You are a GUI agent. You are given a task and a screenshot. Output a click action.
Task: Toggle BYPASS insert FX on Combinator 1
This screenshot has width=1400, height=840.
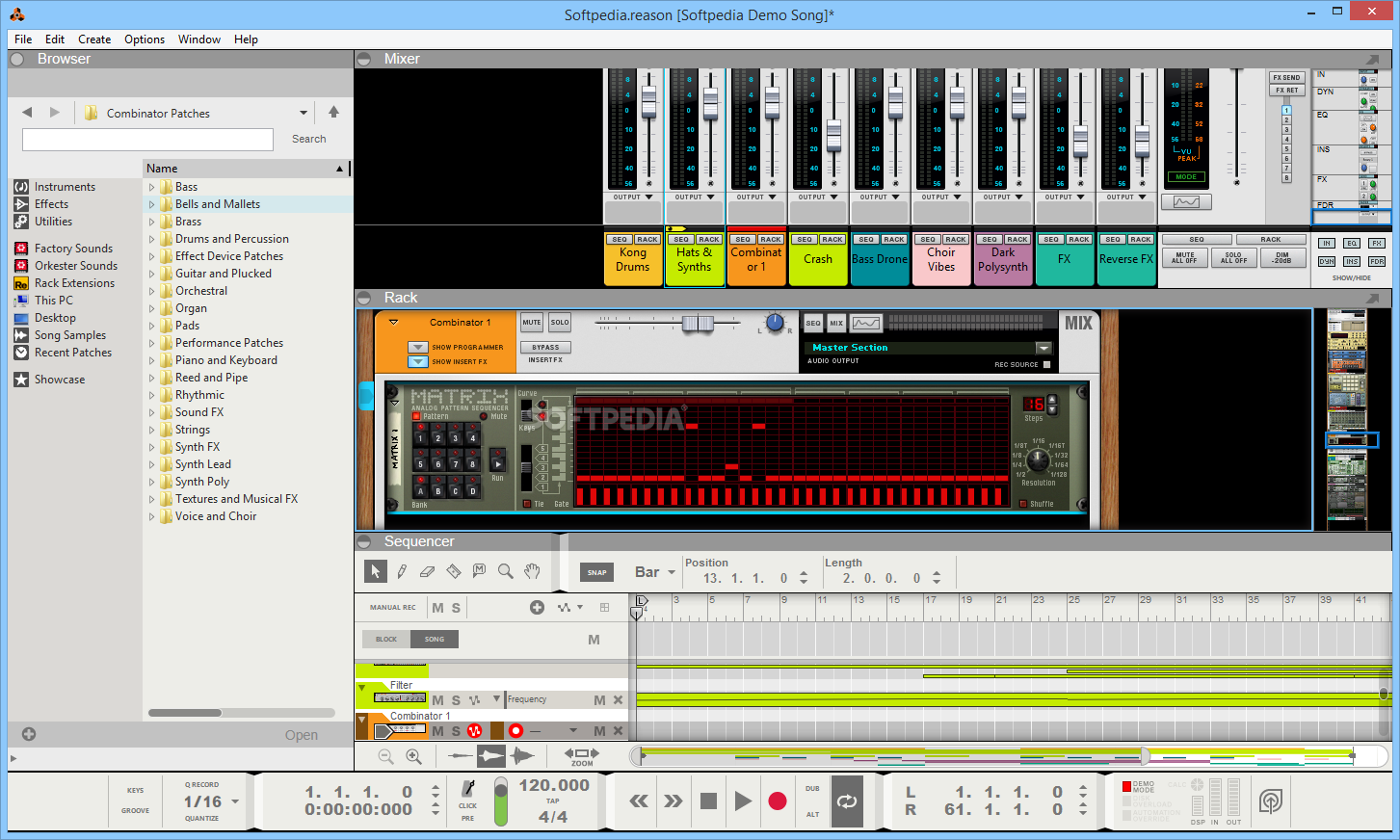[x=545, y=347]
